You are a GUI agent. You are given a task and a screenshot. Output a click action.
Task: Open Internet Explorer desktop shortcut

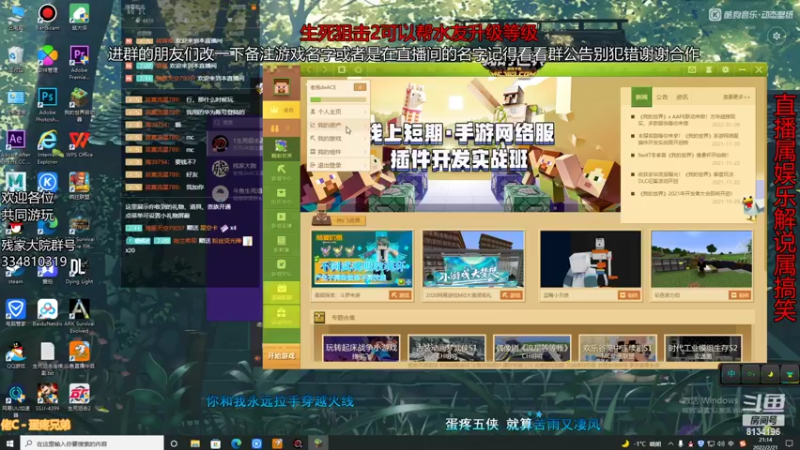click(x=47, y=146)
